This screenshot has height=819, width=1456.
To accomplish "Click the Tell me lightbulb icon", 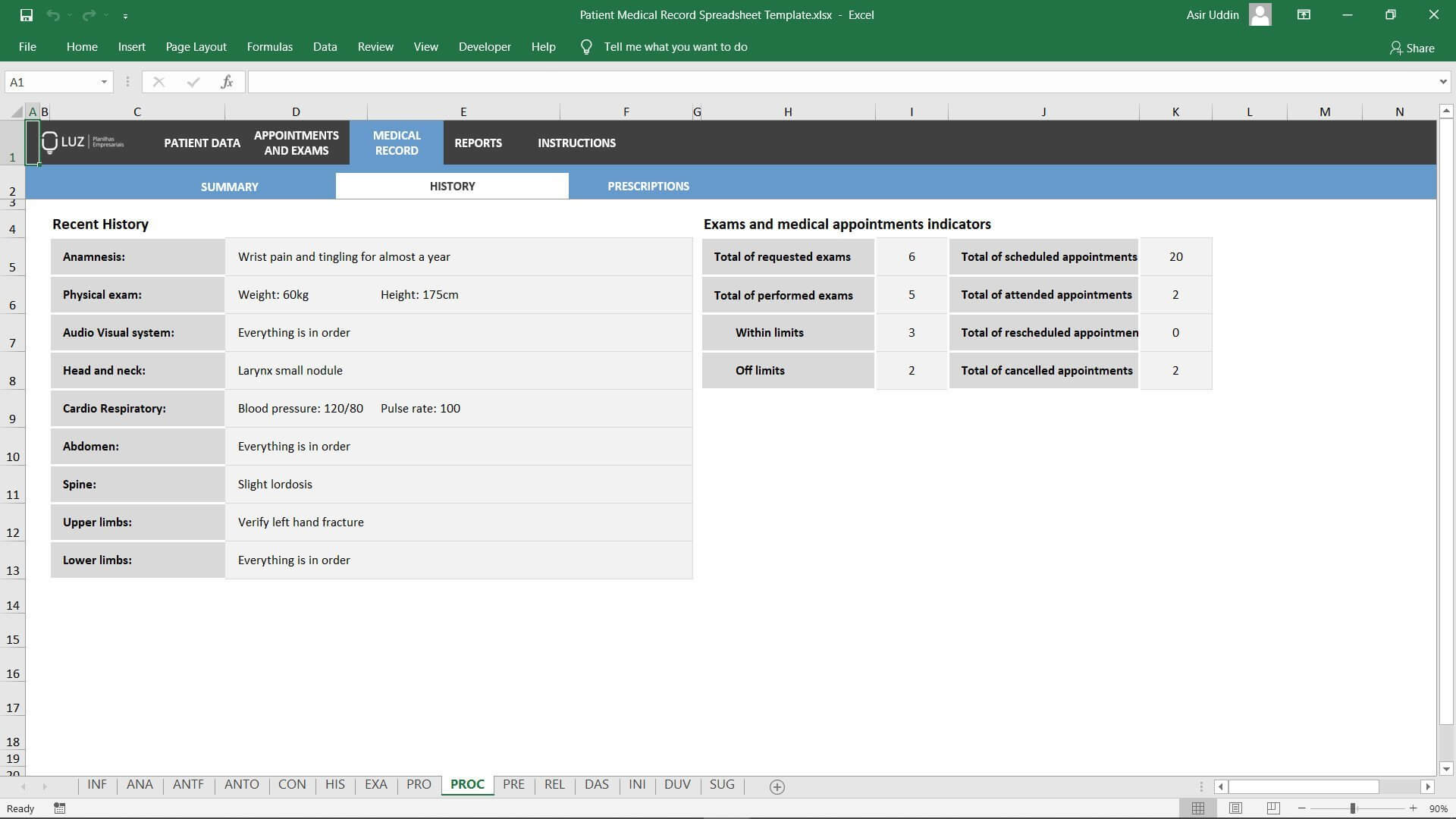I will (585, 47).
